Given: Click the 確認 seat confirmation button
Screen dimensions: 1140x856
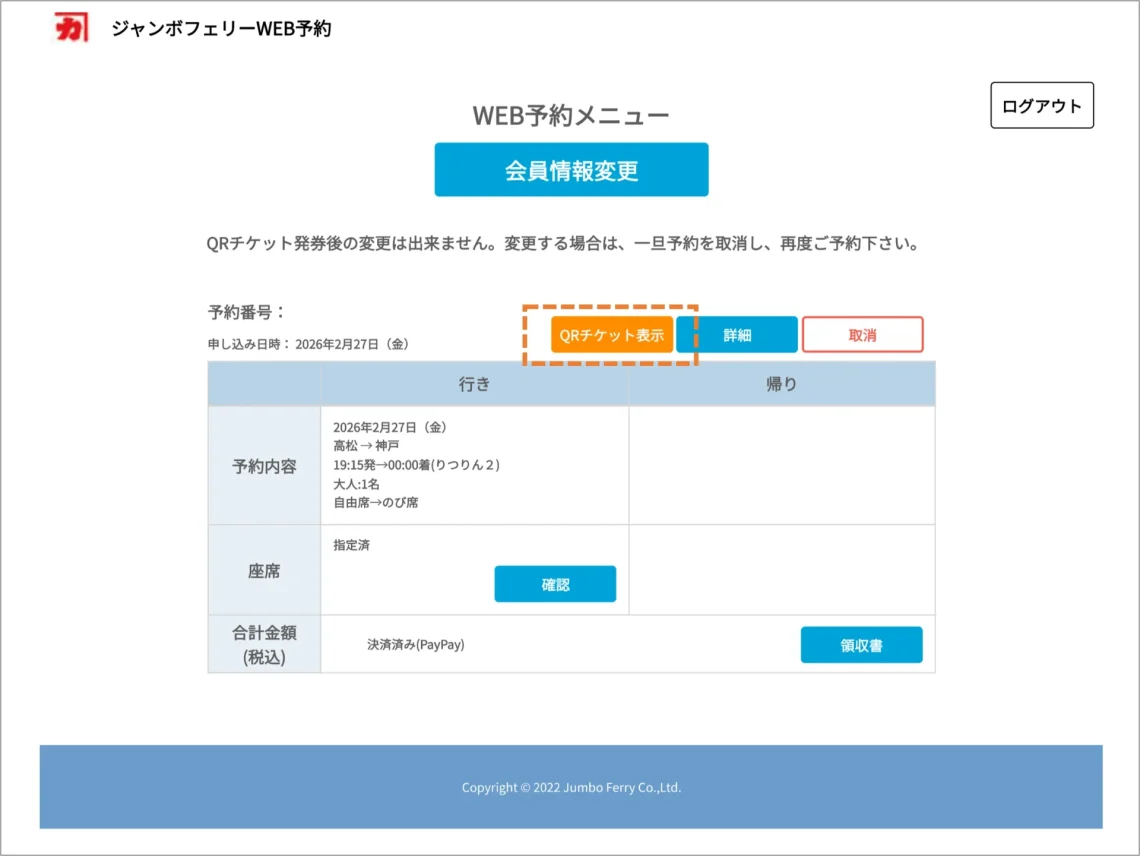Looking at the screenshot, I should (x=555, y=584).
